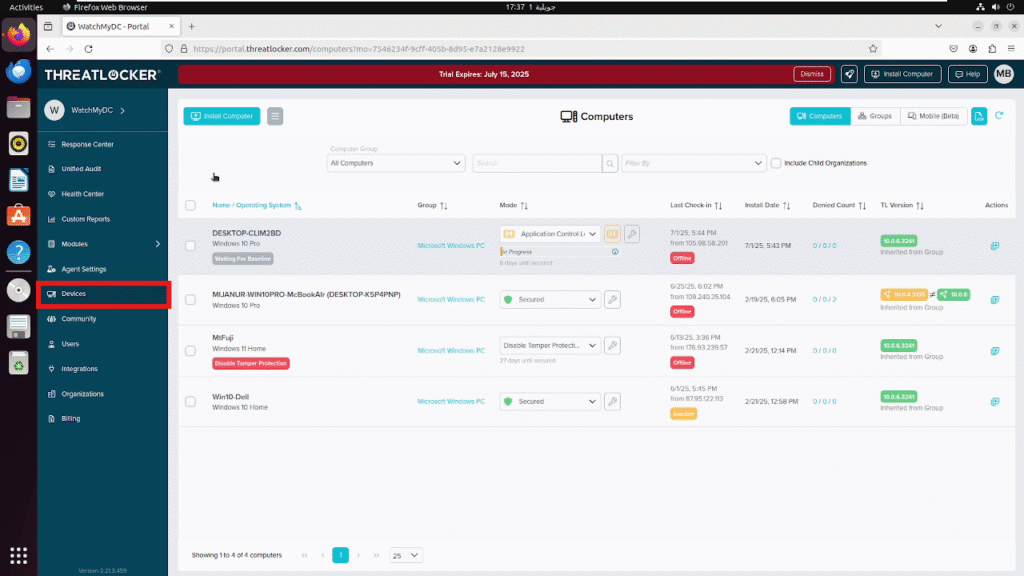Image resolution: width=1024 pixels, height=576 pixels.
Task: Open denied count 0 / 0 / 2 link
Action: 824,300
